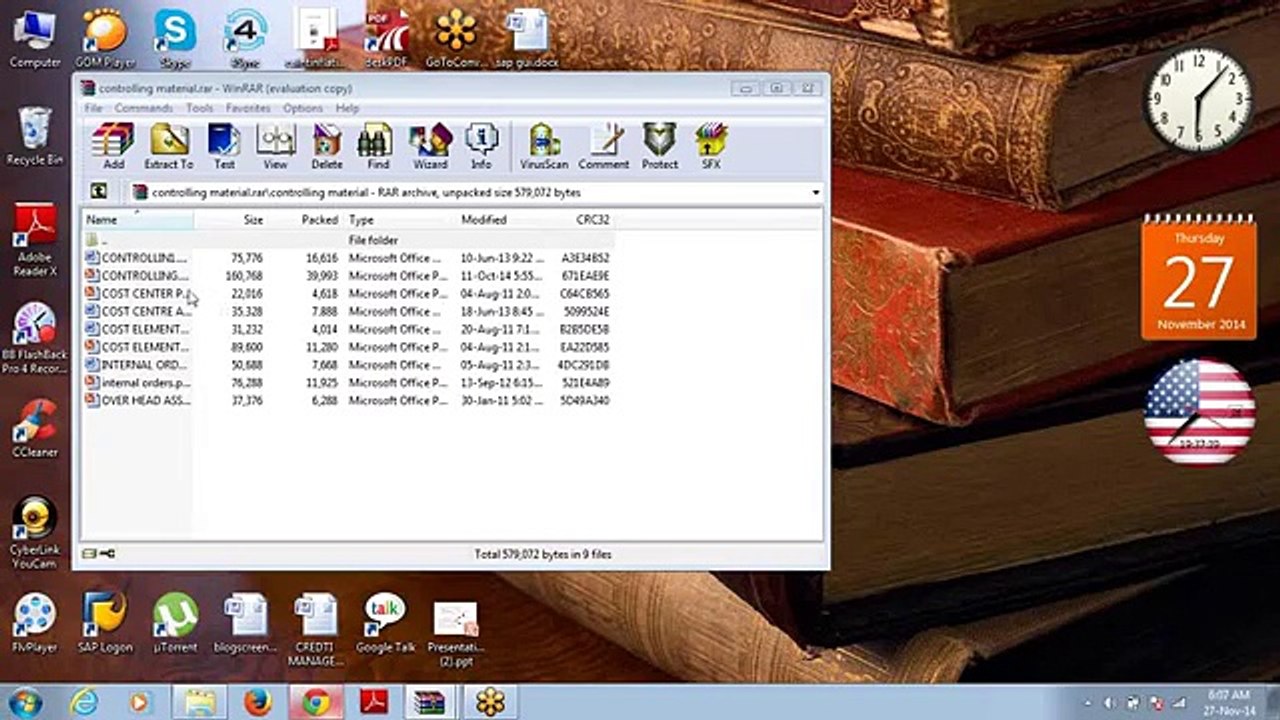
Task: Select the Skype desktop shortcut
Action: point(175,40)
